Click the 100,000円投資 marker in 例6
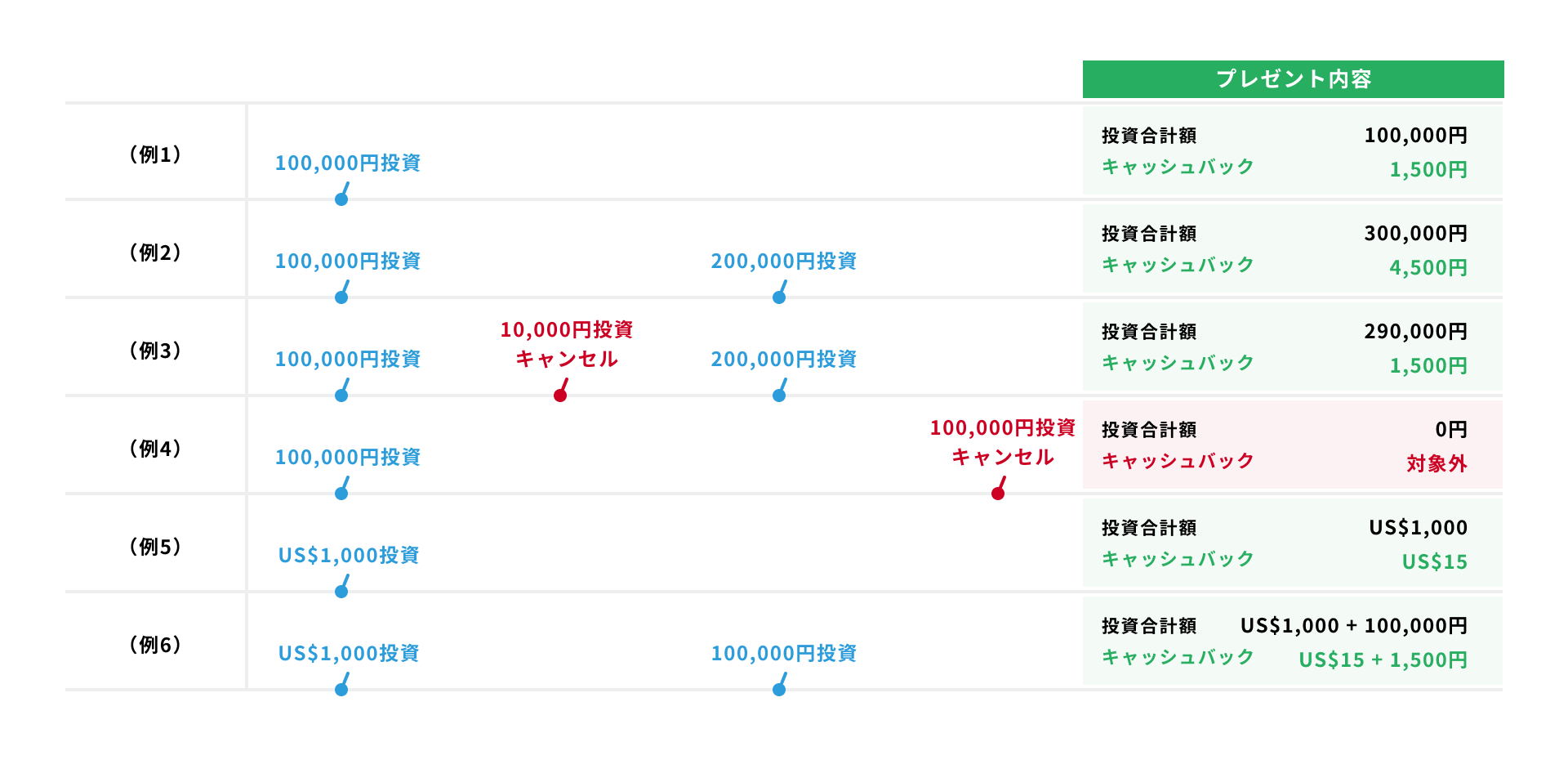 pos(779,689)
